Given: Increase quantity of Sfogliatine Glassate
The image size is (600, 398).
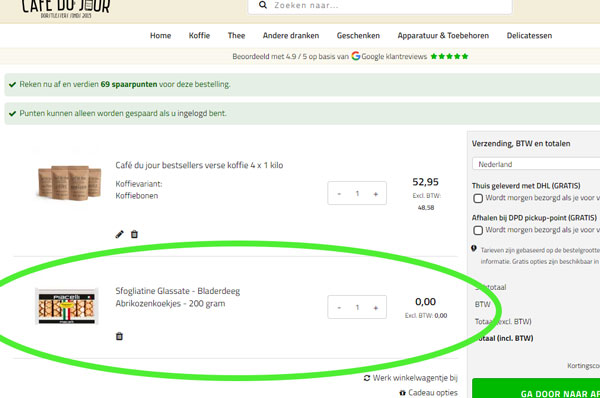Looking at the screenshot, I should click(375, 307).
